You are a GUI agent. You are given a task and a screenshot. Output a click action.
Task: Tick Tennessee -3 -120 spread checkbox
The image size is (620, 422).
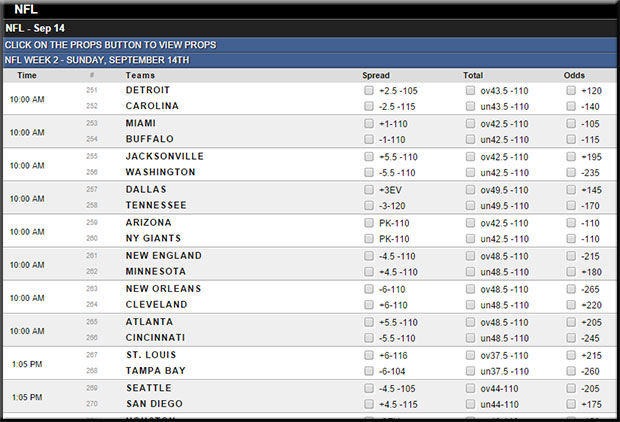pyautogui.click(x=369, y=206)
